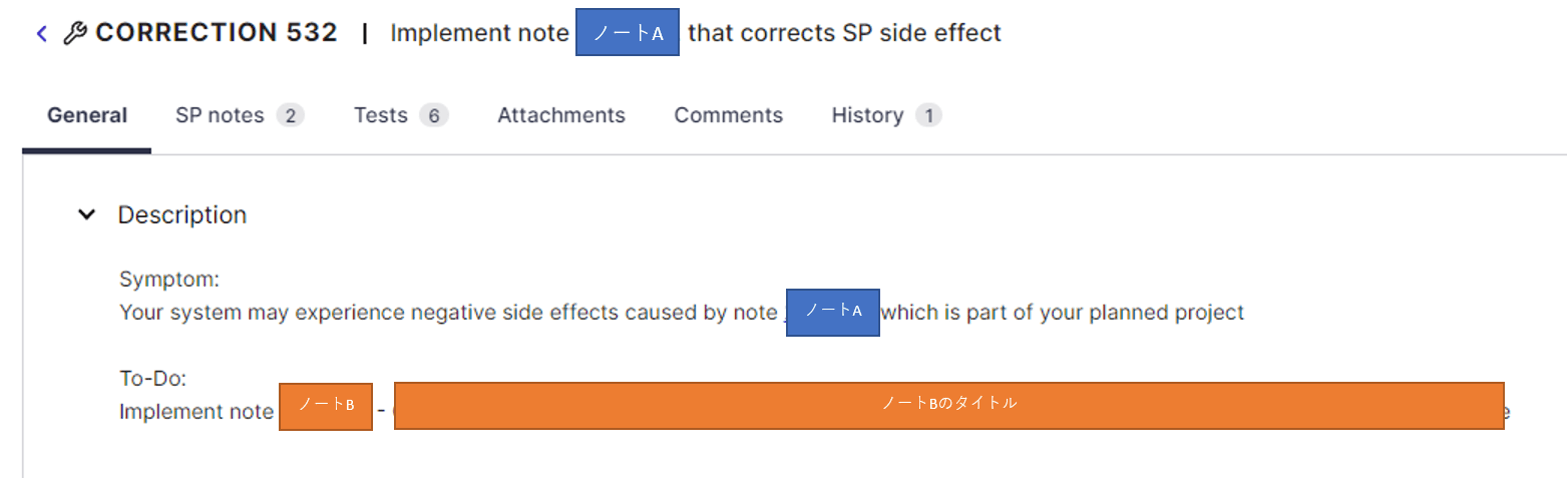Click the To-Do label text
Viewport: 1567px width, 478px height.
click(x=153, y=379)
